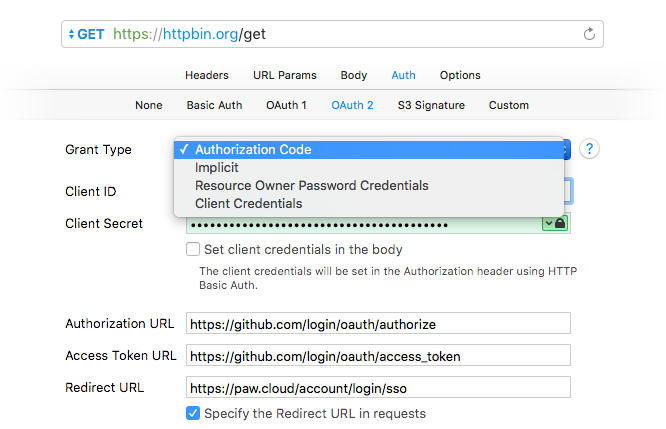
Task: Switch to the URL Params tab
Action: tap(285, 75)
